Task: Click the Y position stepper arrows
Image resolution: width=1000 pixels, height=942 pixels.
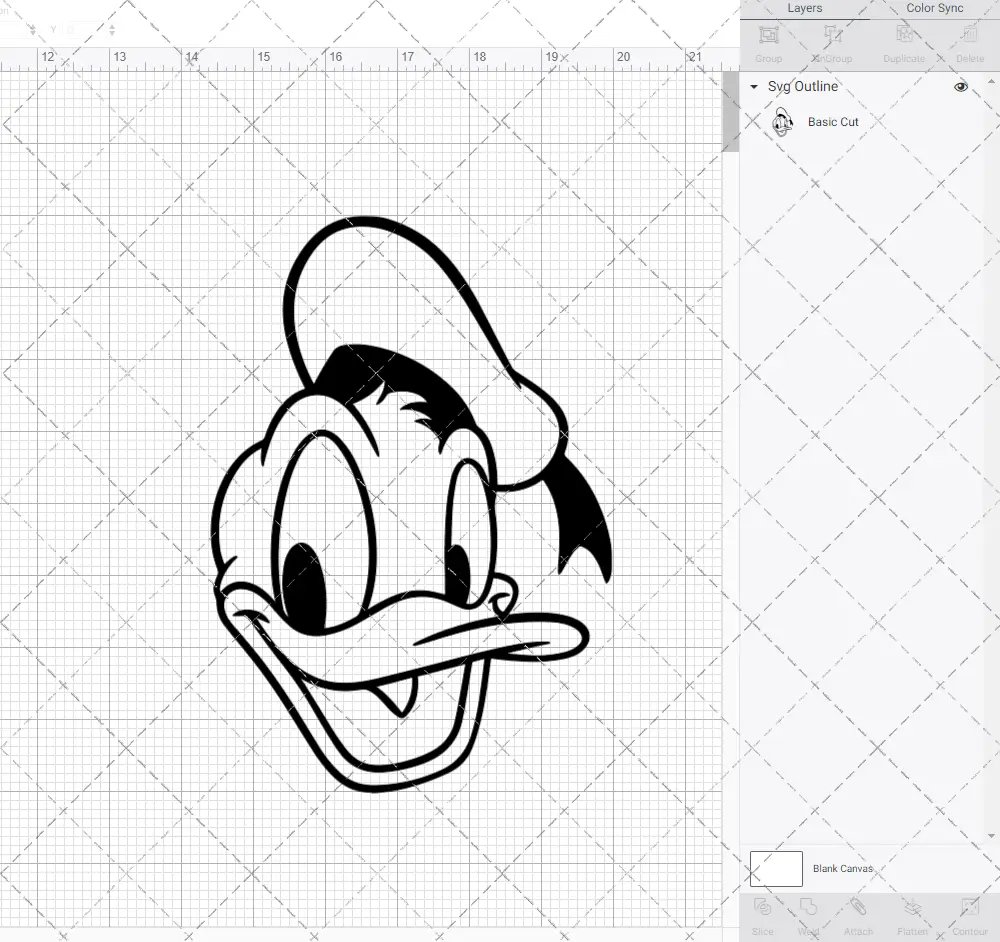Action: coord(112,29)
